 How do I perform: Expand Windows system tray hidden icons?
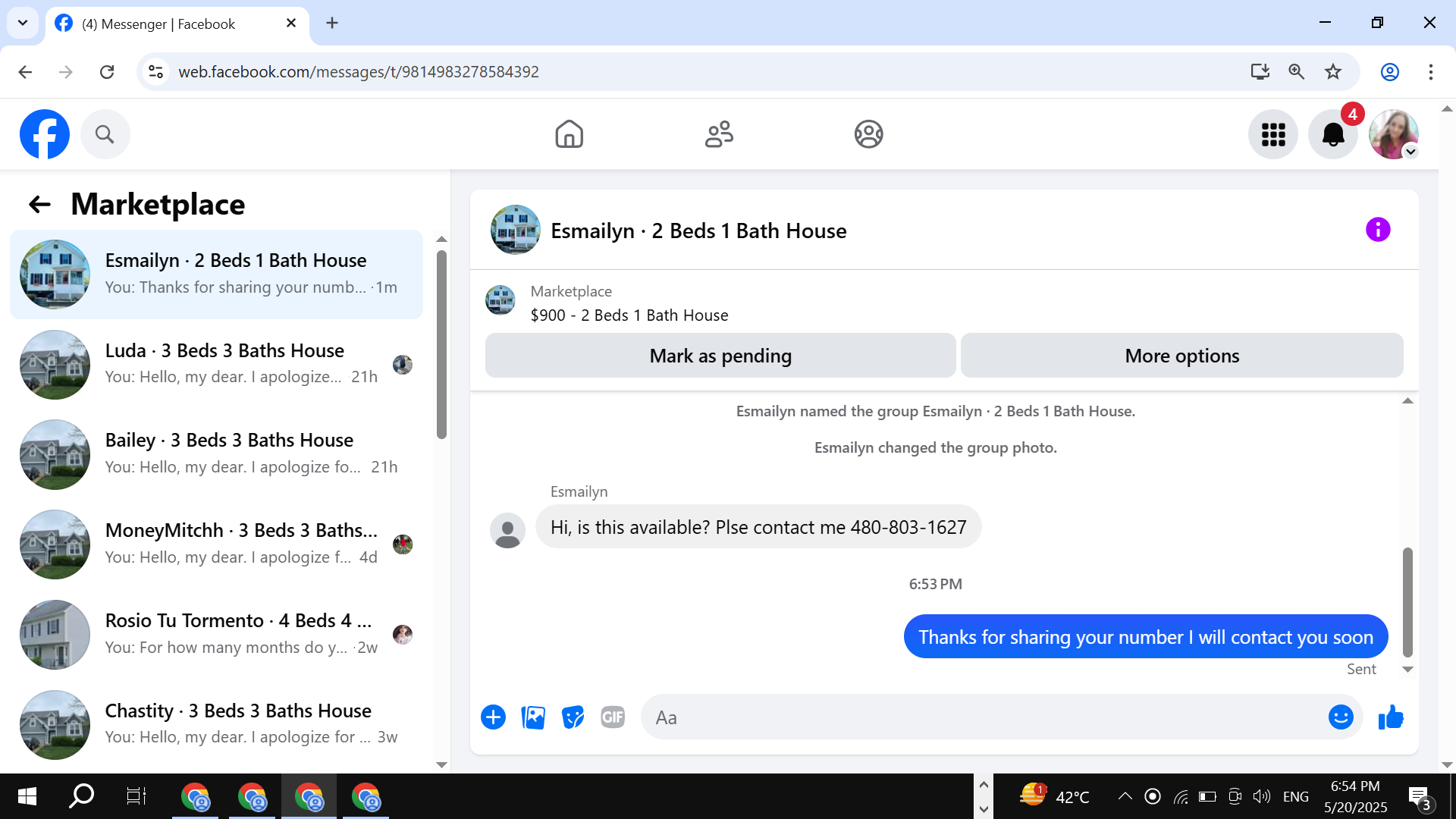1125,796
